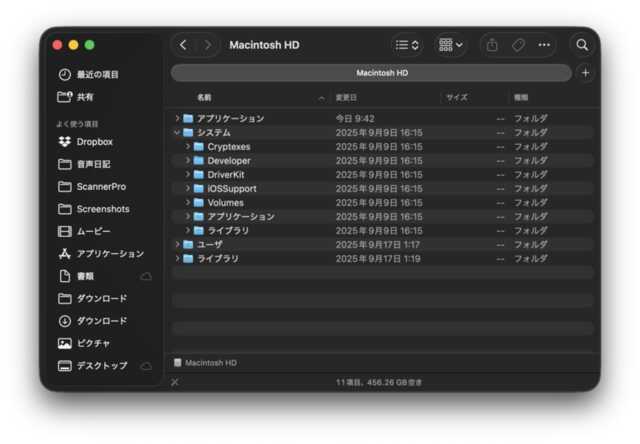Select the システム folder row
640x444 pixels.
382,133
